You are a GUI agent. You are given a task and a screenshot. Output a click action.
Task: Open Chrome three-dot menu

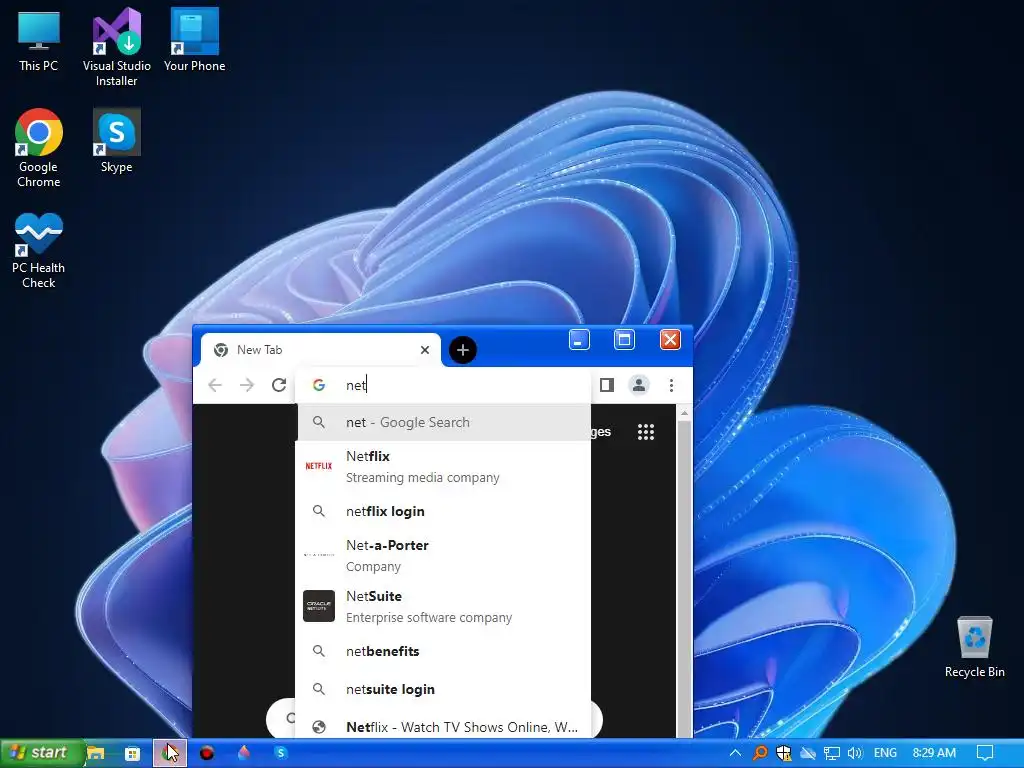click(671, 385)
